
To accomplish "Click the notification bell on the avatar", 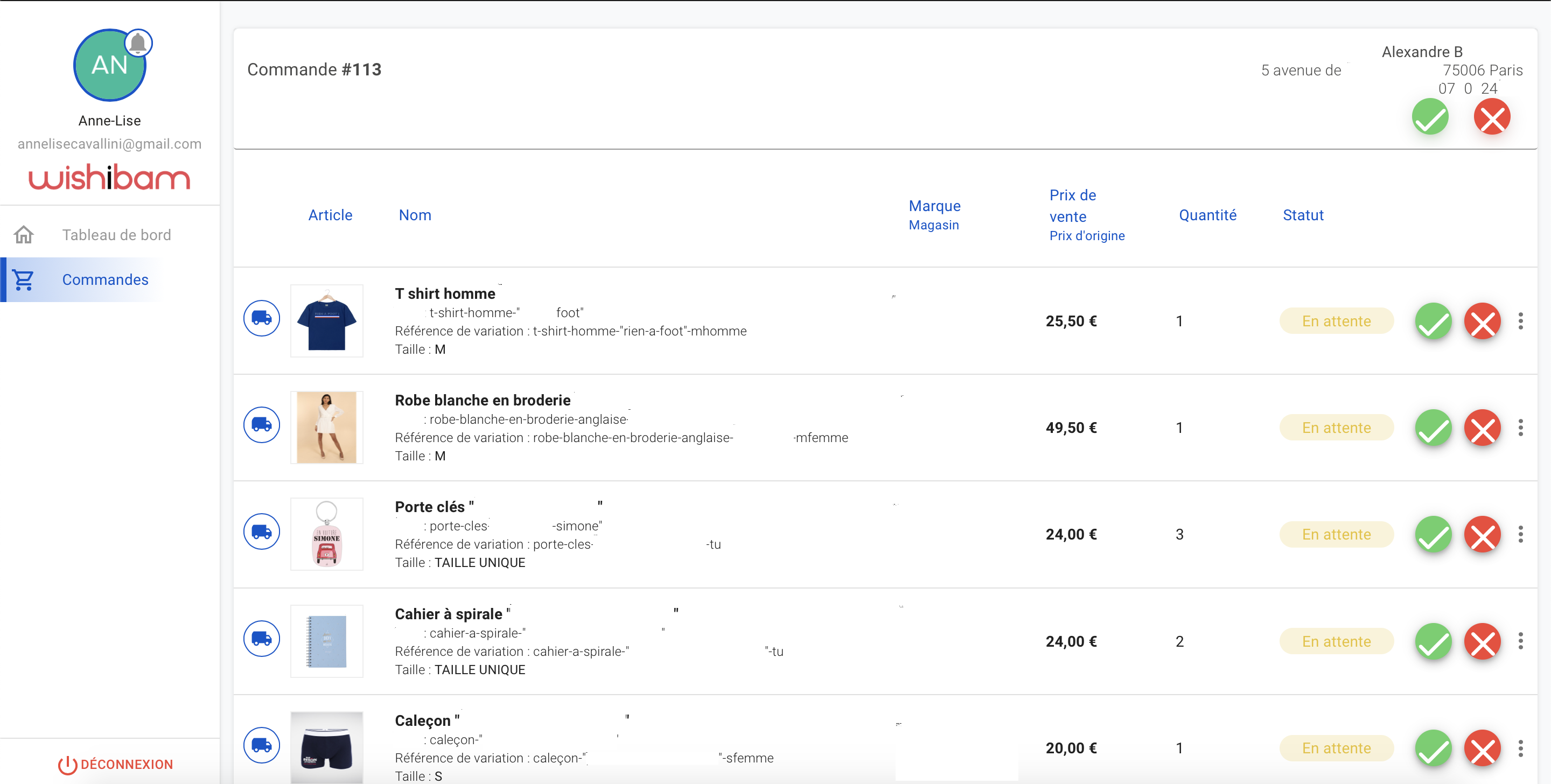I will click(138, 43).
